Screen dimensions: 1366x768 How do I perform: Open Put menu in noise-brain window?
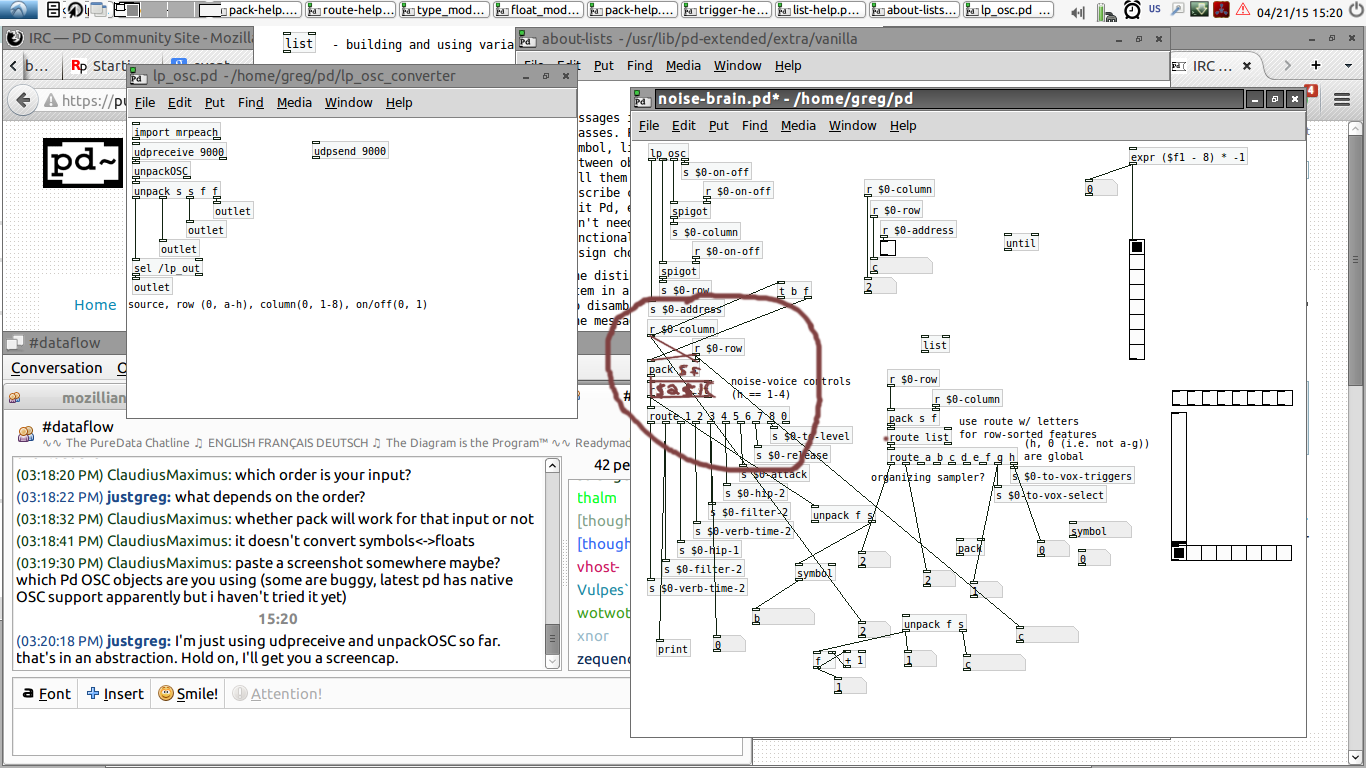[x=719, y=125]
